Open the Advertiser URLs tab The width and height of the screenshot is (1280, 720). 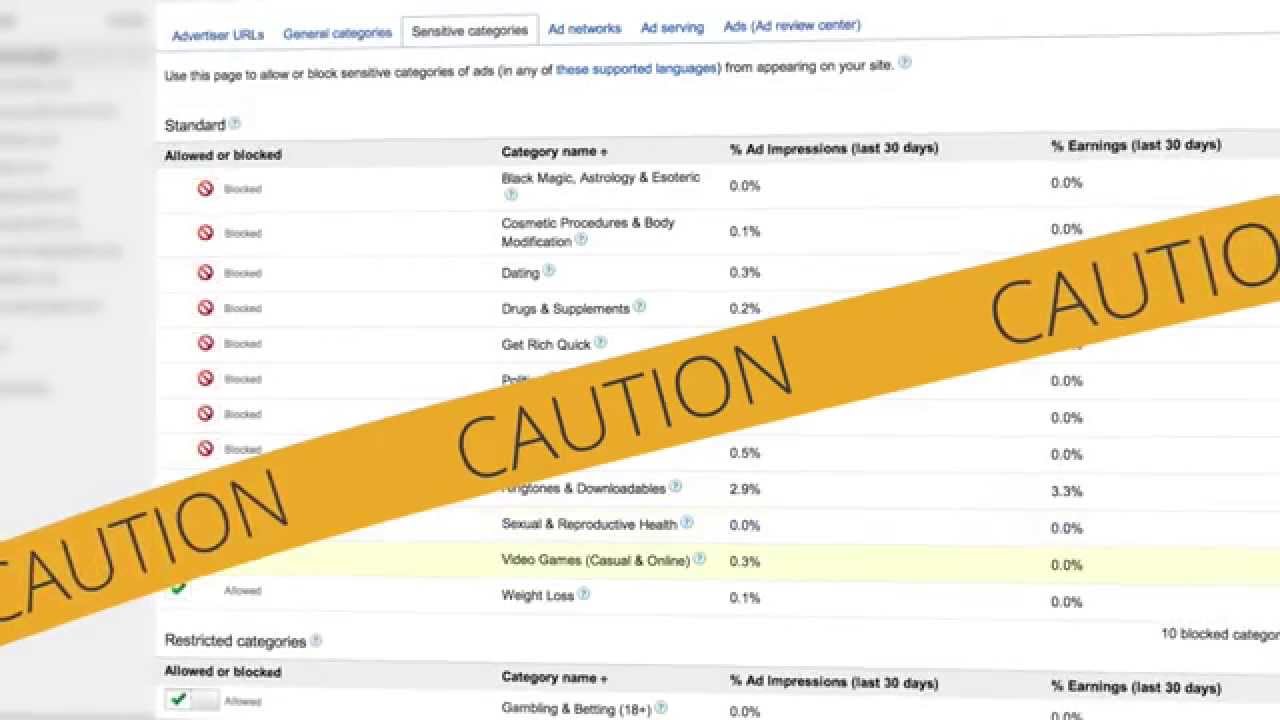point(218,35)
